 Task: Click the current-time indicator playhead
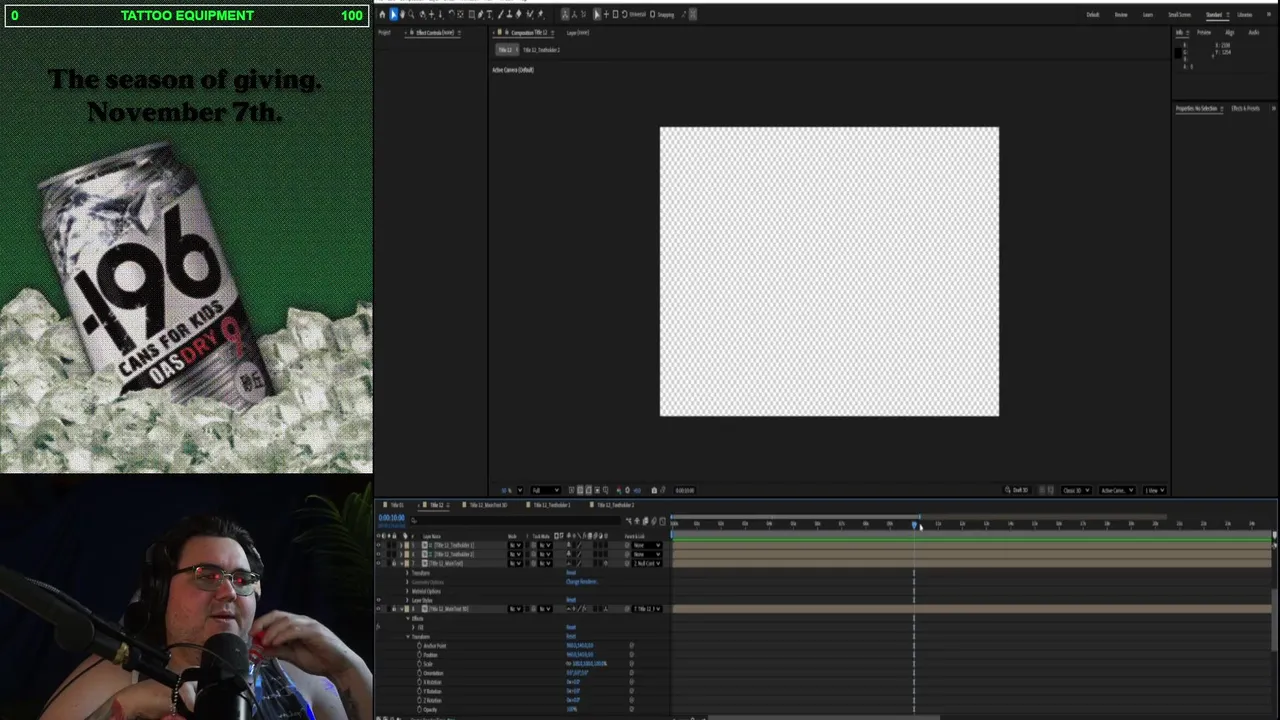click(914, 524)
